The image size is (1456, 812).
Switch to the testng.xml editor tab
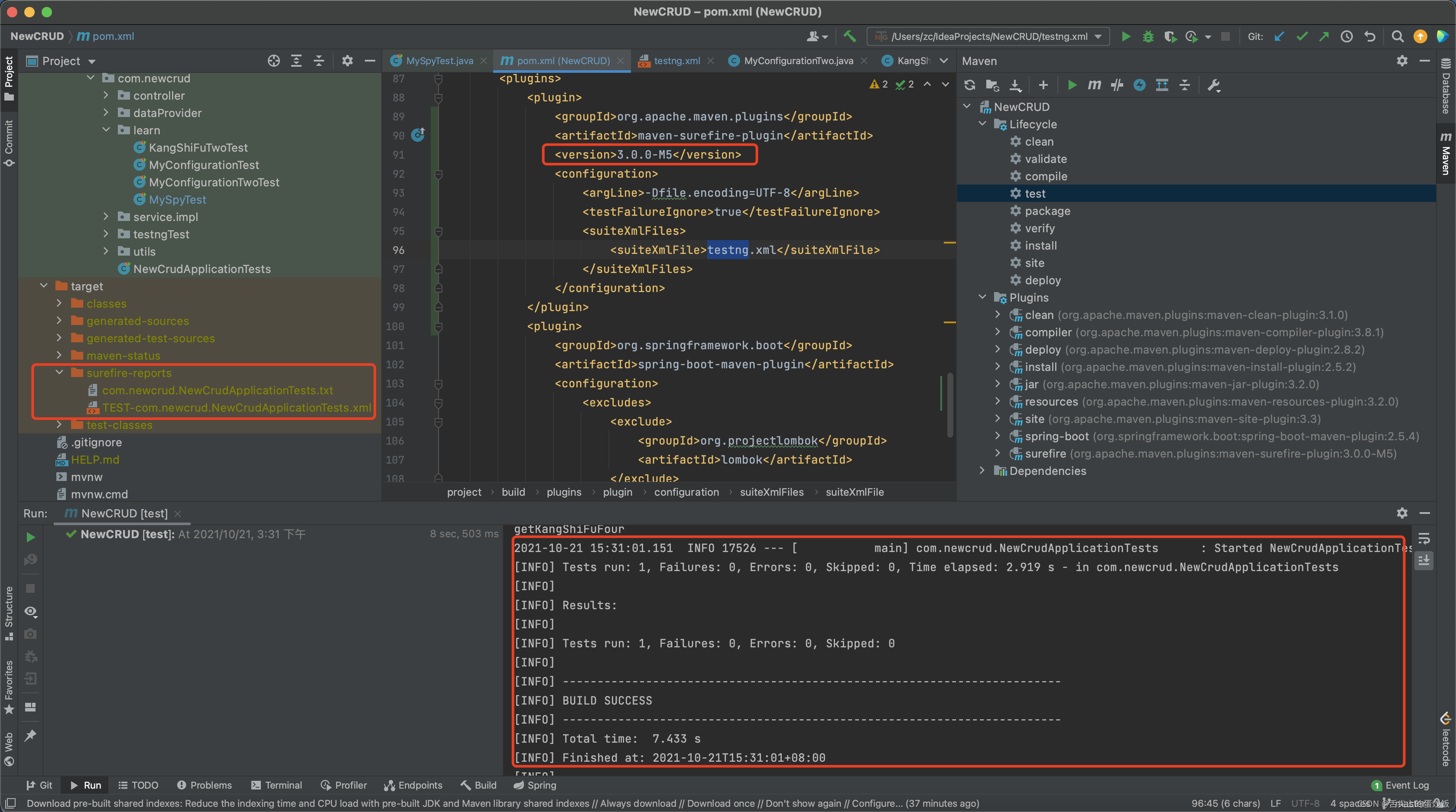[676, 61]
